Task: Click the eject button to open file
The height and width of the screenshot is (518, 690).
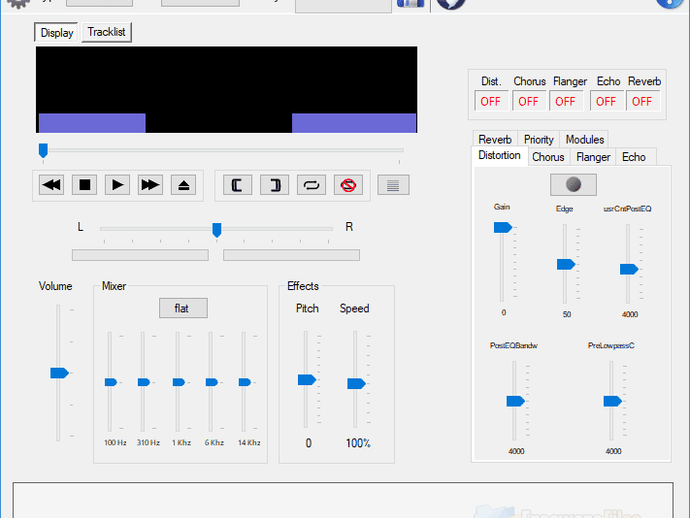Action: tap(184, 185)
